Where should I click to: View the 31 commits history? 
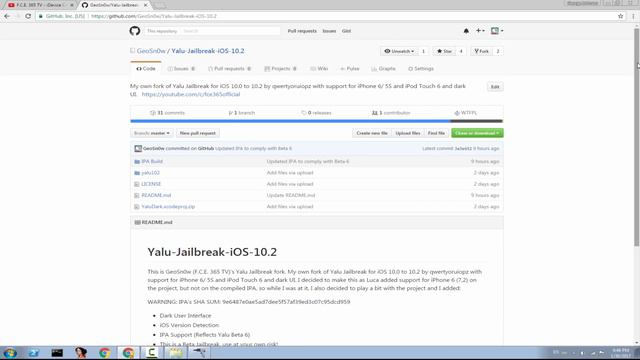[x=167, y=113]
